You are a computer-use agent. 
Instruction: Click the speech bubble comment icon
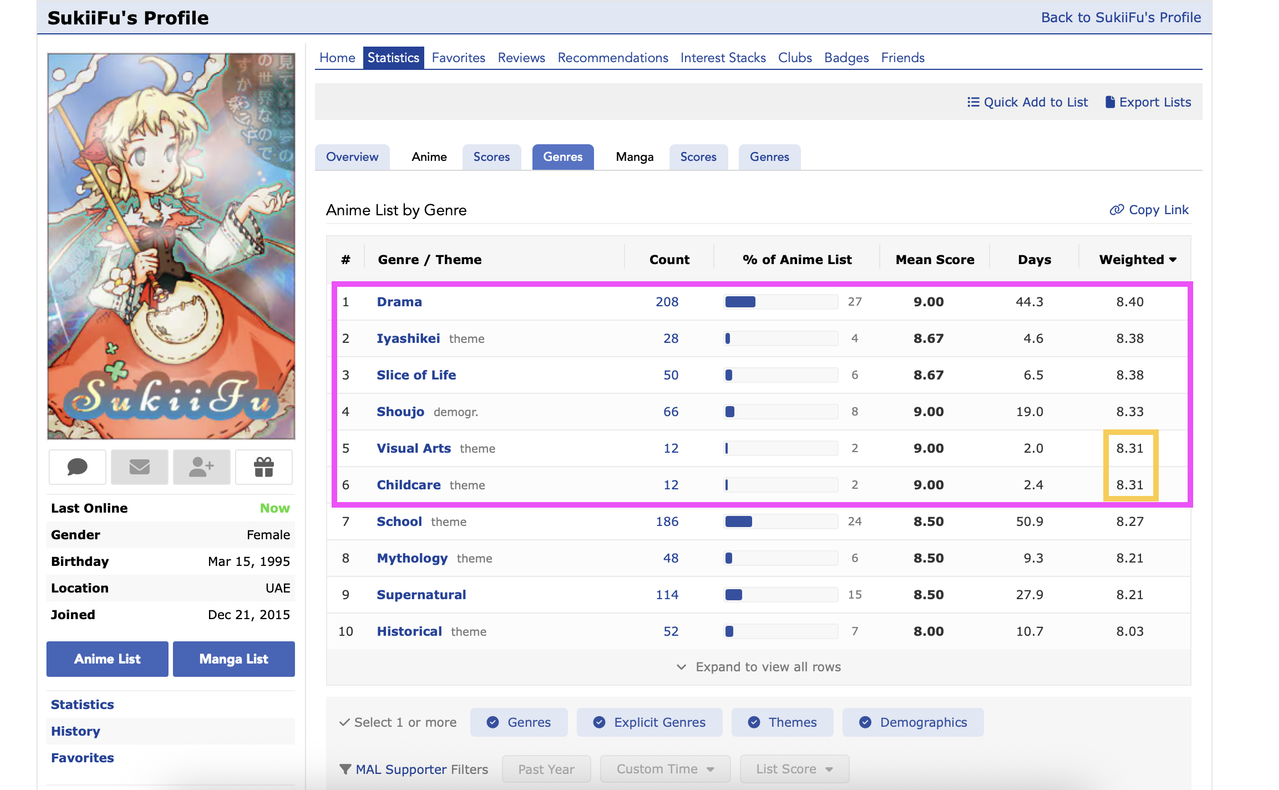(x=77, y=467)
